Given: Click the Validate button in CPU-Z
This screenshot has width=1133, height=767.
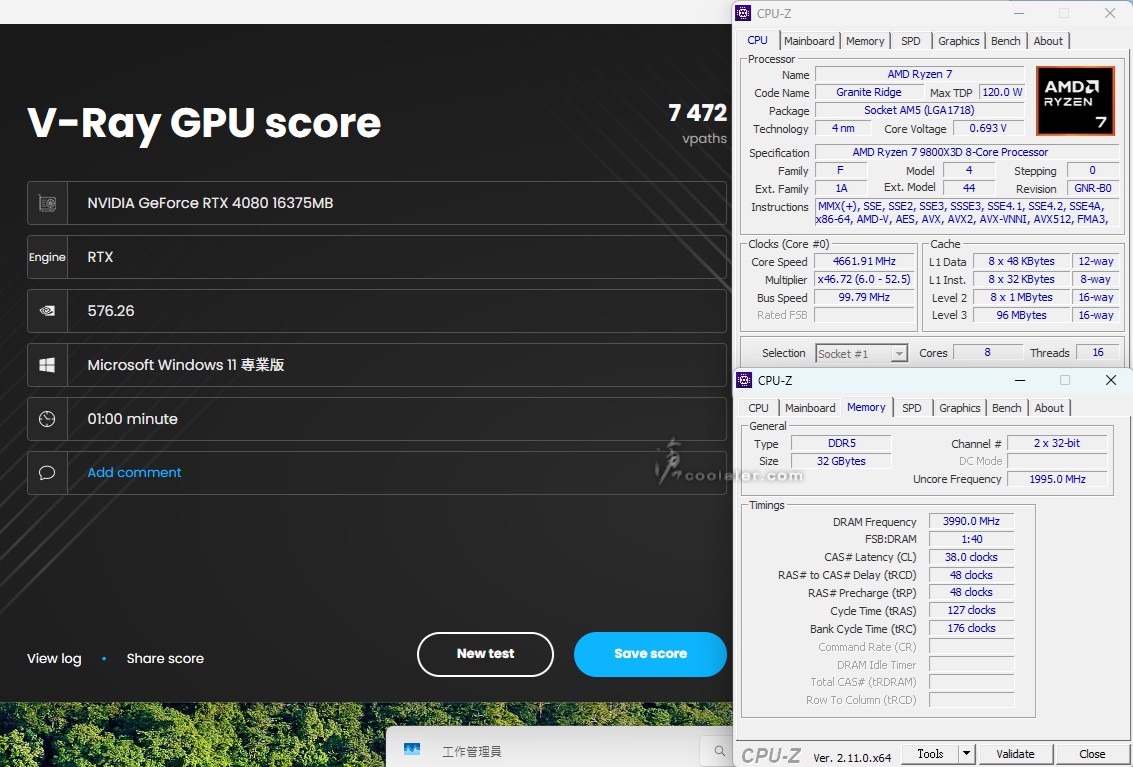Looking at the screenshot, I should click(x=1015, y=754).
